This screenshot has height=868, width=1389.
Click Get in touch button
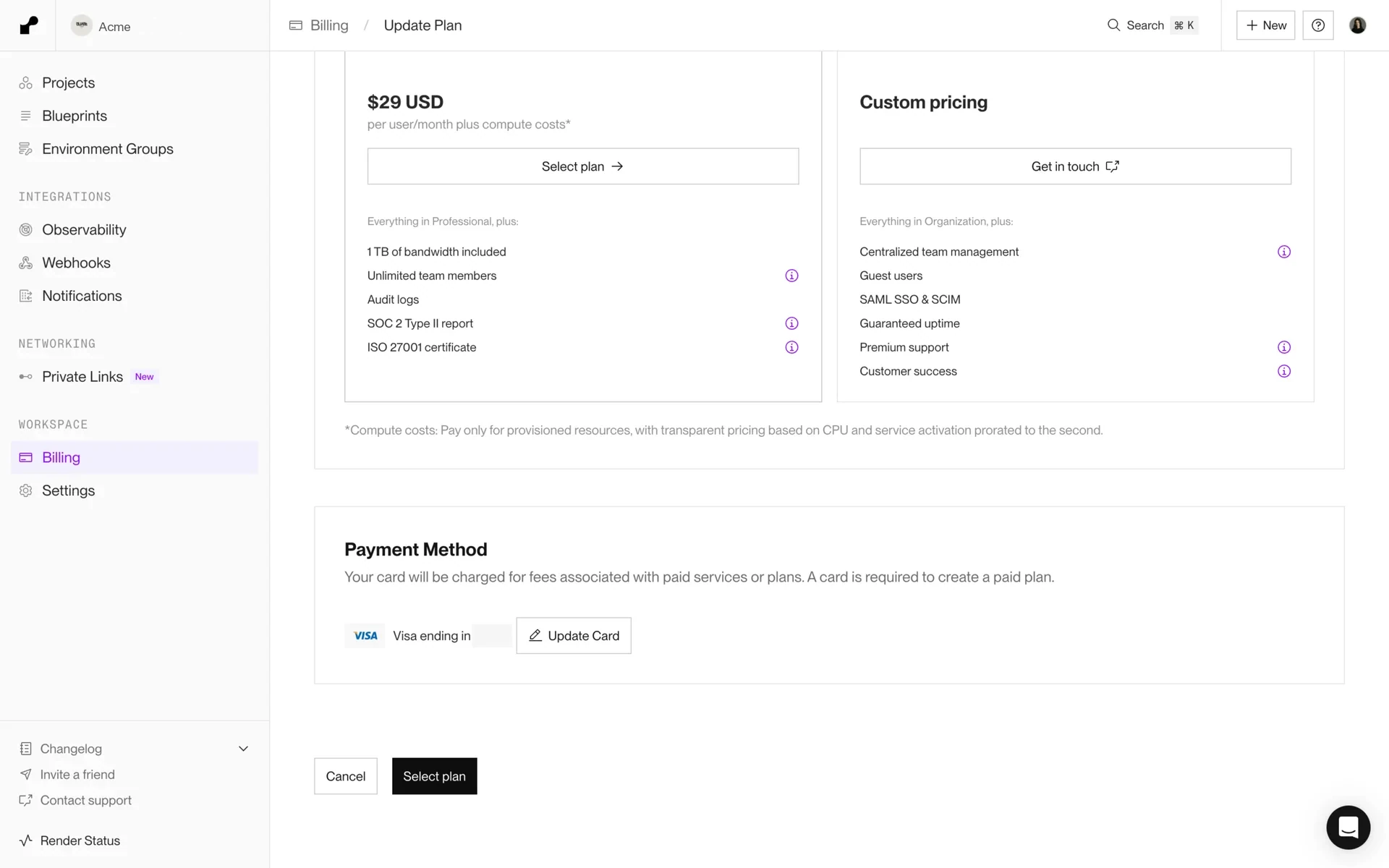(1075, 166)
